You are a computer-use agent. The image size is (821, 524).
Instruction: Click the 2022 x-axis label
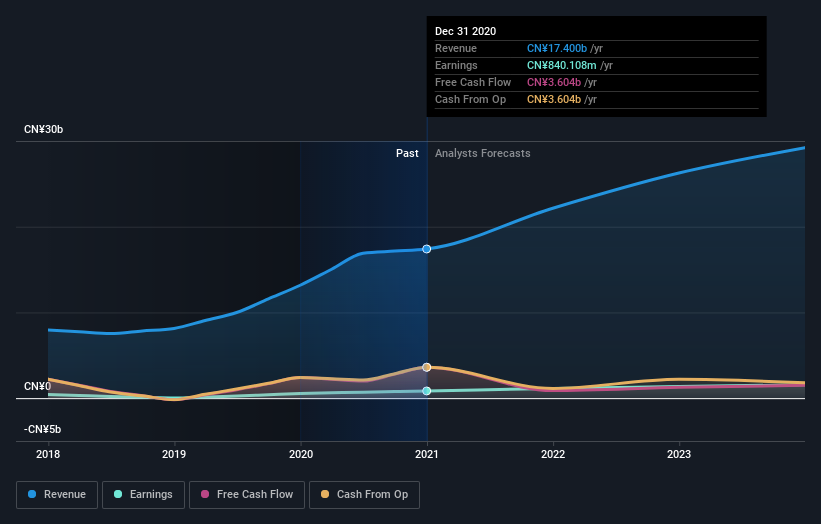pyautogui.click(x=553, y=454)
